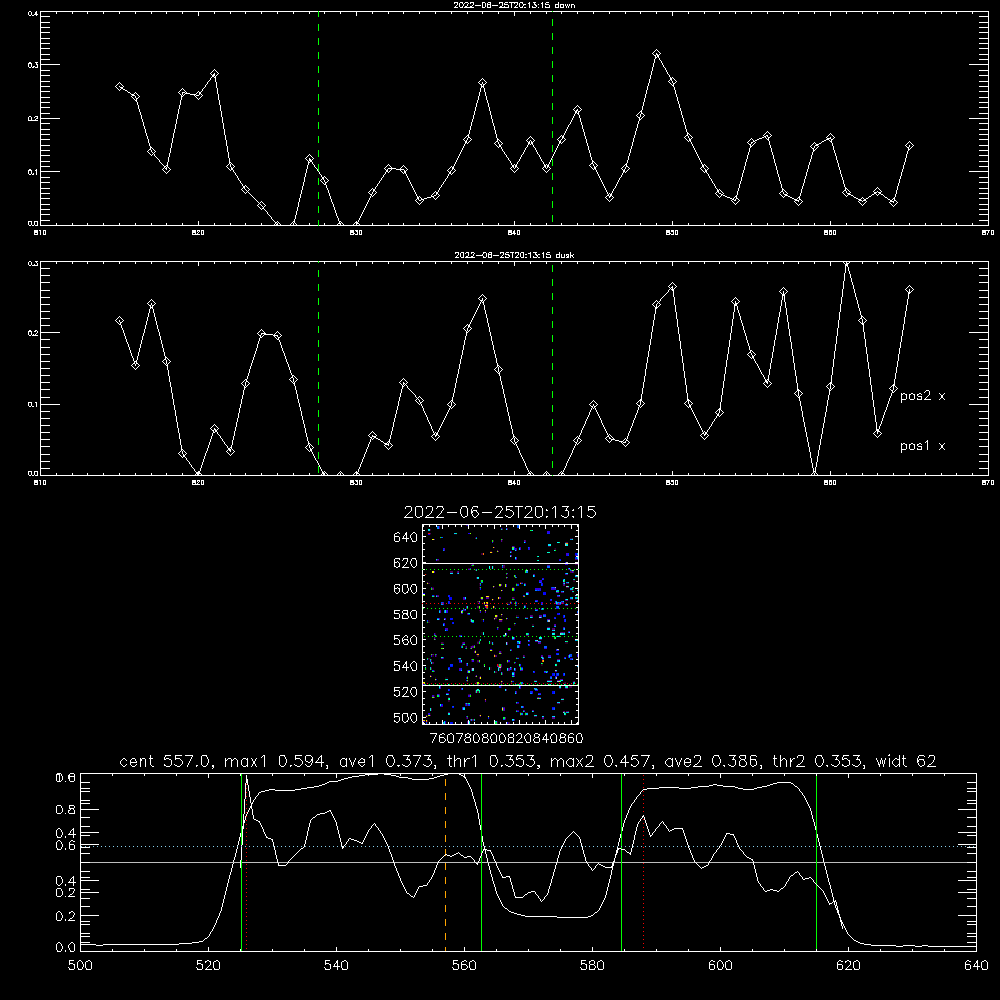Click the 520 label on bottom plot x-axis
This screenshot has width=1000, height=1000.
click(x=208, y=966)
